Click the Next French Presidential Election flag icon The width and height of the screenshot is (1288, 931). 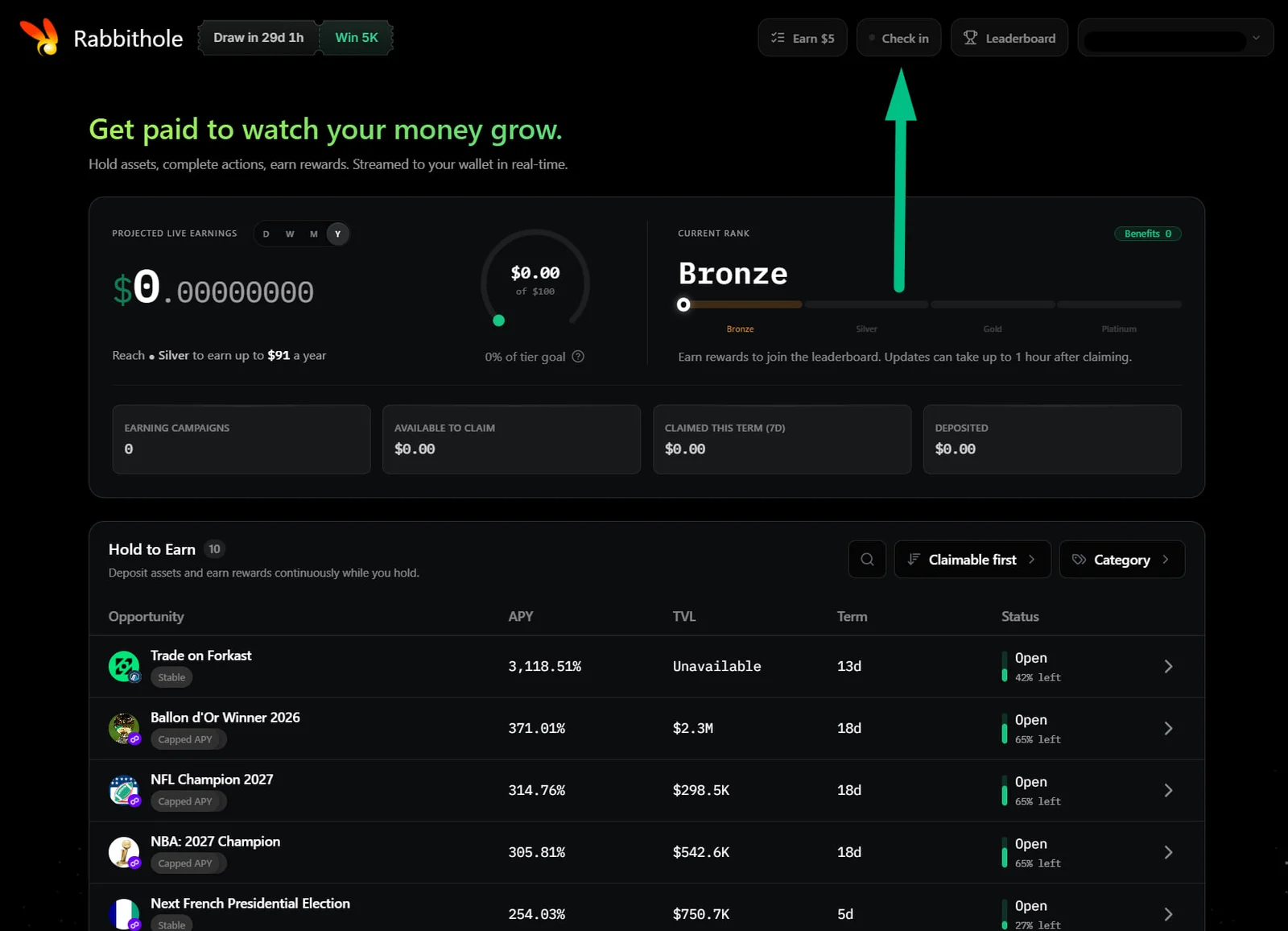click(124, 914)
